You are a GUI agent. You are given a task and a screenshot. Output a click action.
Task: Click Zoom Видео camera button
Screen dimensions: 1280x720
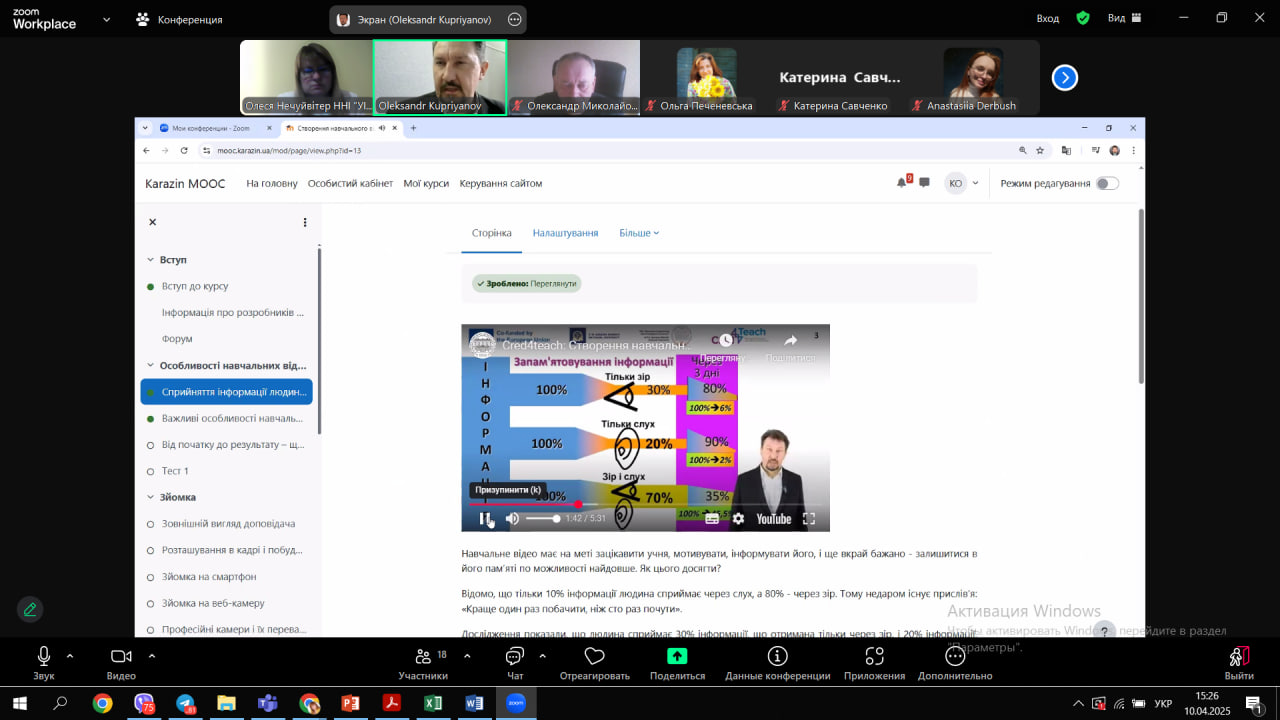coord(121,663)
